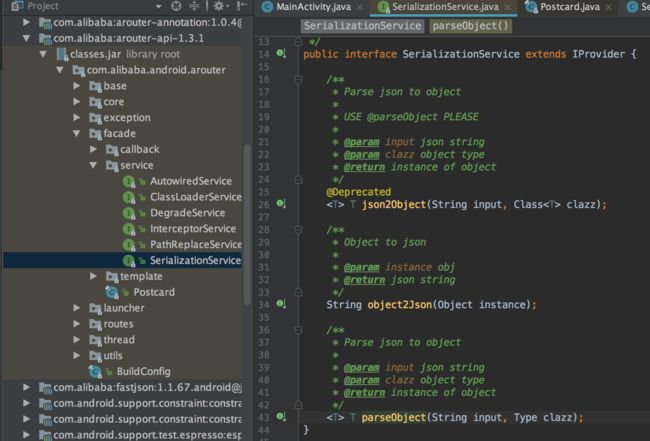Expand the core package
Image resolution: width=650 pixels, height=441 pixels.
tap(76, 102)
